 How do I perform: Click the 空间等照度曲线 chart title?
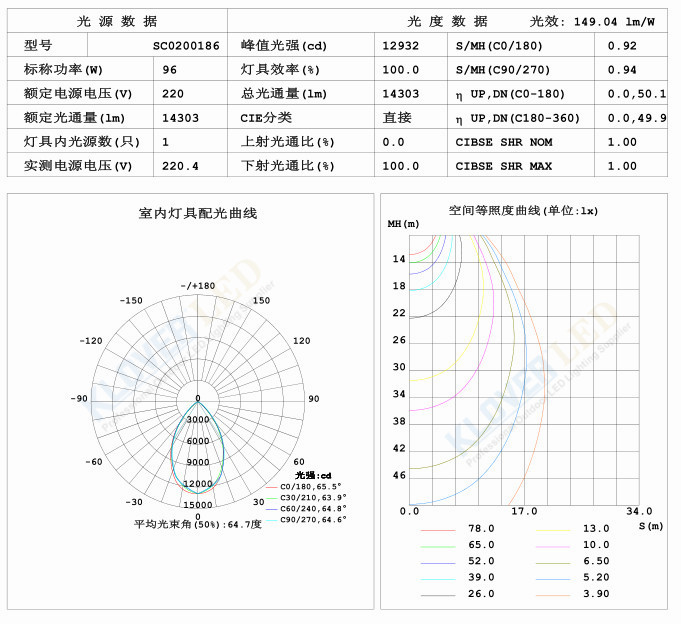523,211
